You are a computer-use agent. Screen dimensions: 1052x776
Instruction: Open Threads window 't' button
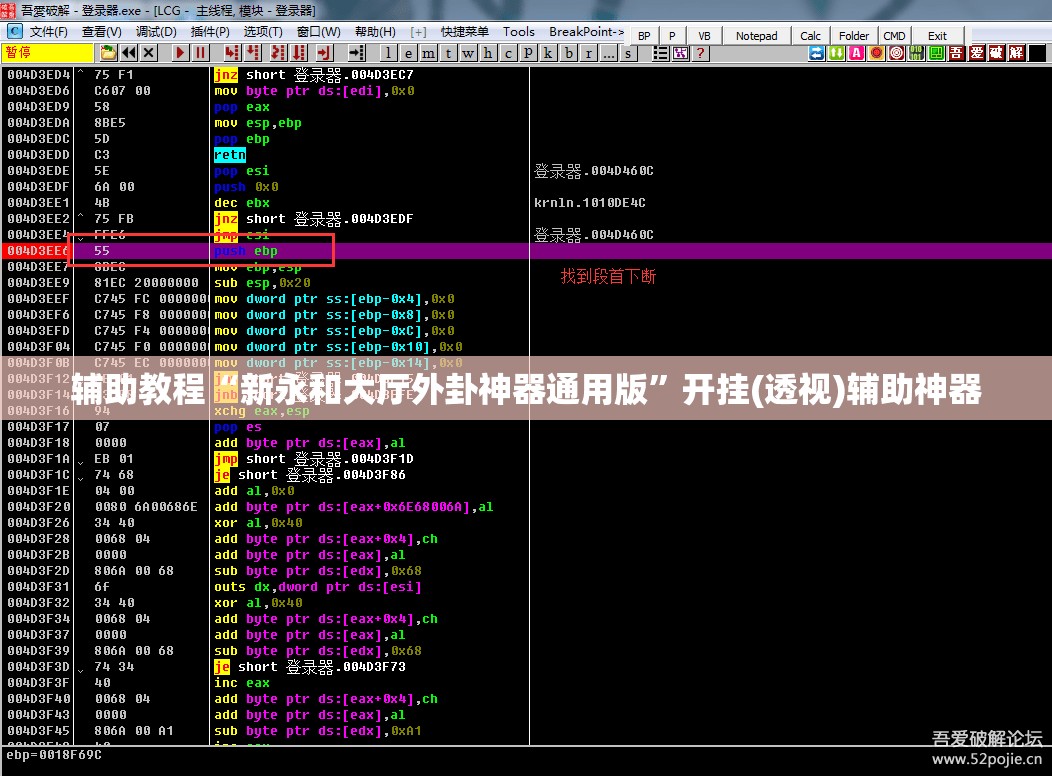(x=448, y=53)
